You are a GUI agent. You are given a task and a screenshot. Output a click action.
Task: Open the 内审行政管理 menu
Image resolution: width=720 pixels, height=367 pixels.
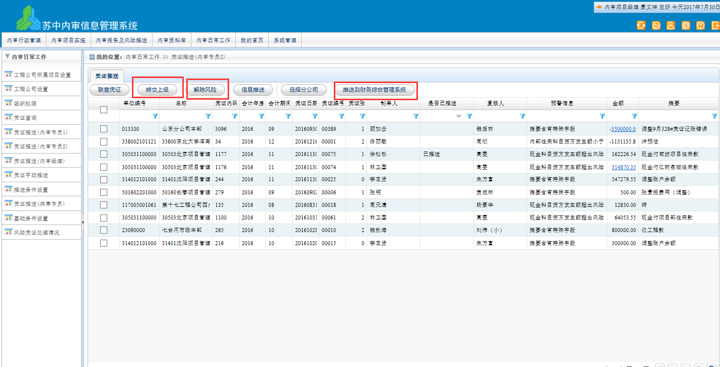(24, 40)
